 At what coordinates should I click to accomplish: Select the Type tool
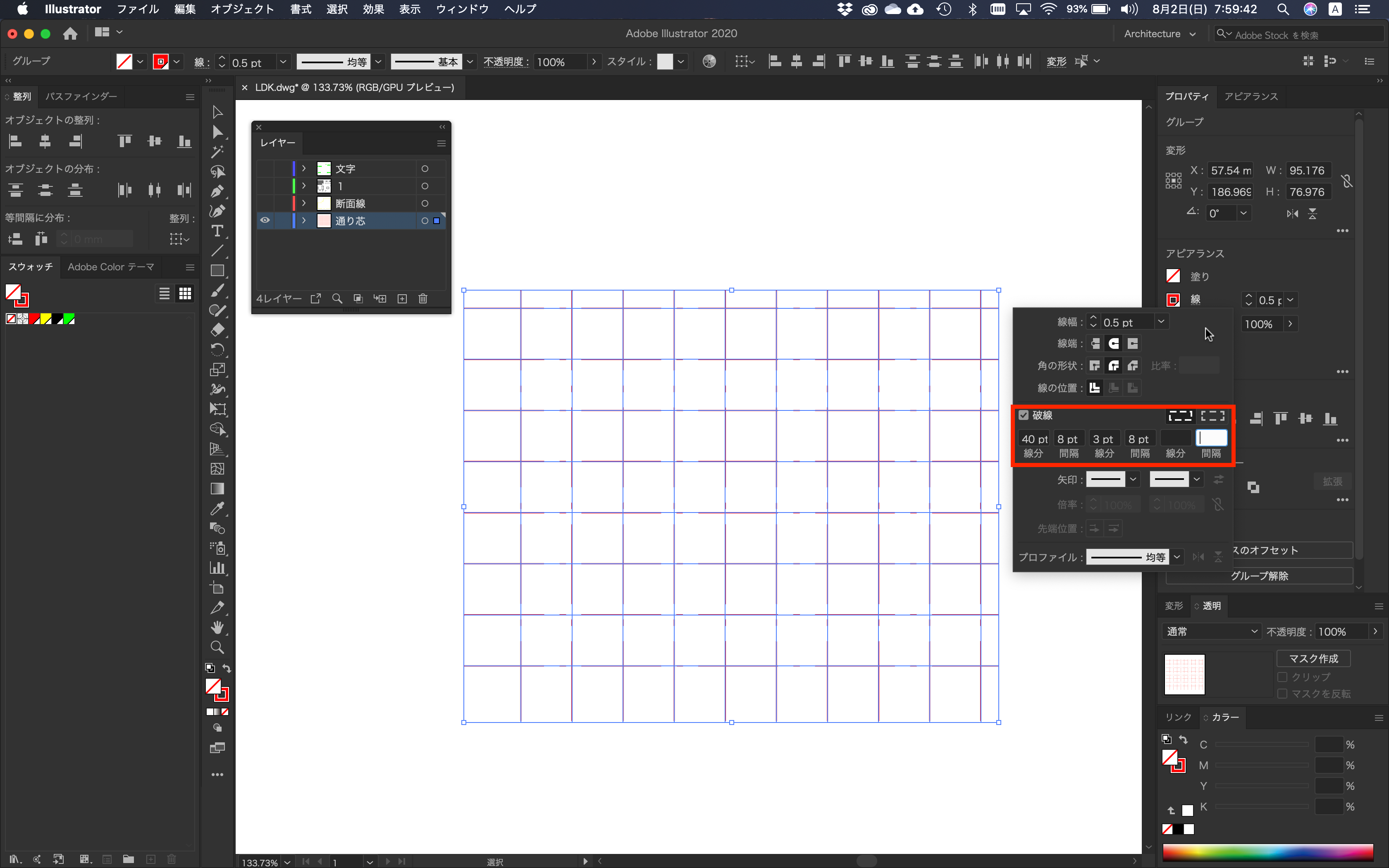tap(217, 231)
